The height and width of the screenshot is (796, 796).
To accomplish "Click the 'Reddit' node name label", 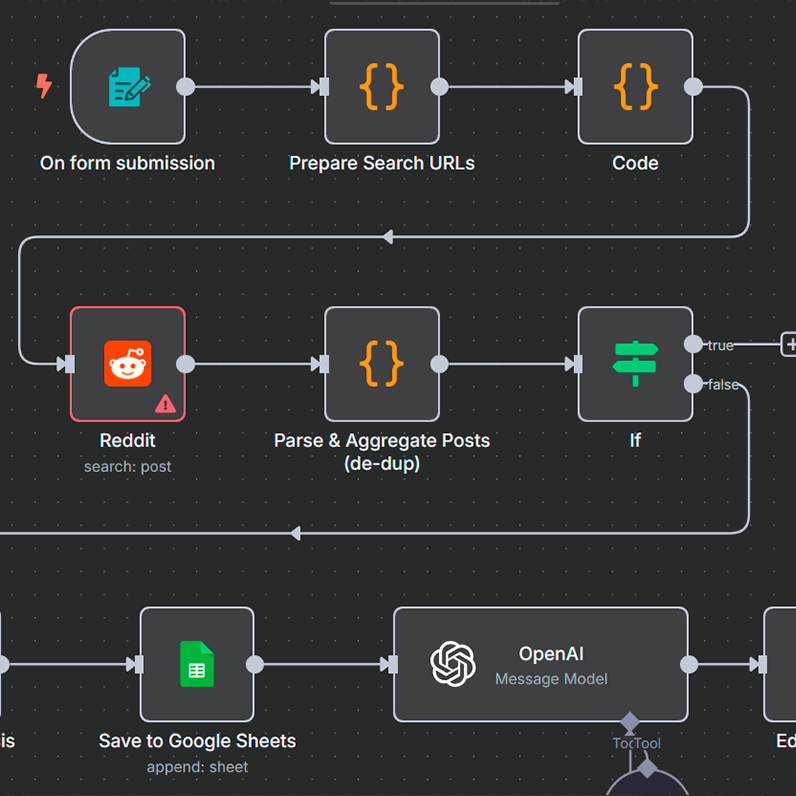I will (127, 441).
